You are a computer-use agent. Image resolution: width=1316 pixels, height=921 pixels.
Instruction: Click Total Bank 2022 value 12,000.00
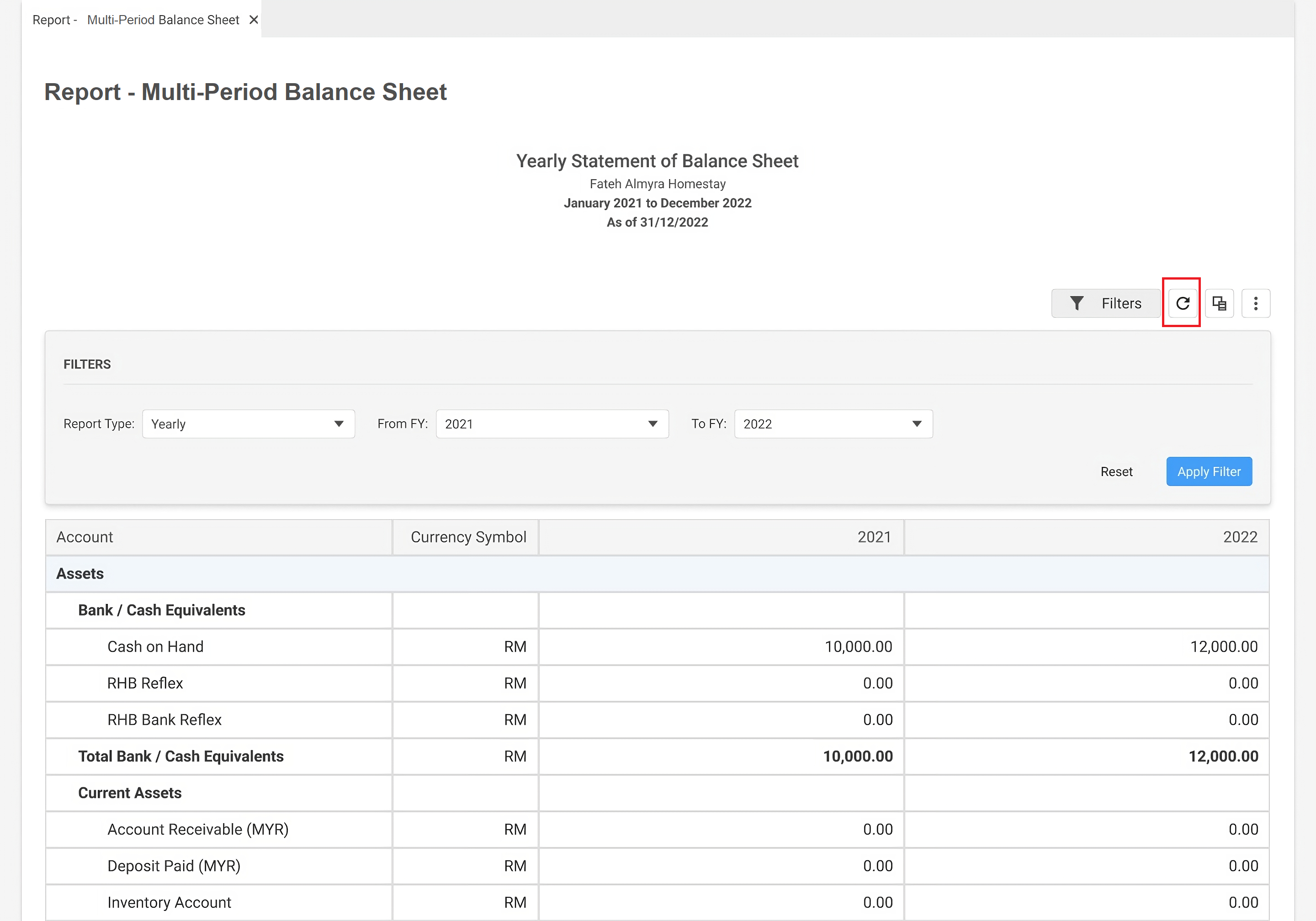point(1223,757)
